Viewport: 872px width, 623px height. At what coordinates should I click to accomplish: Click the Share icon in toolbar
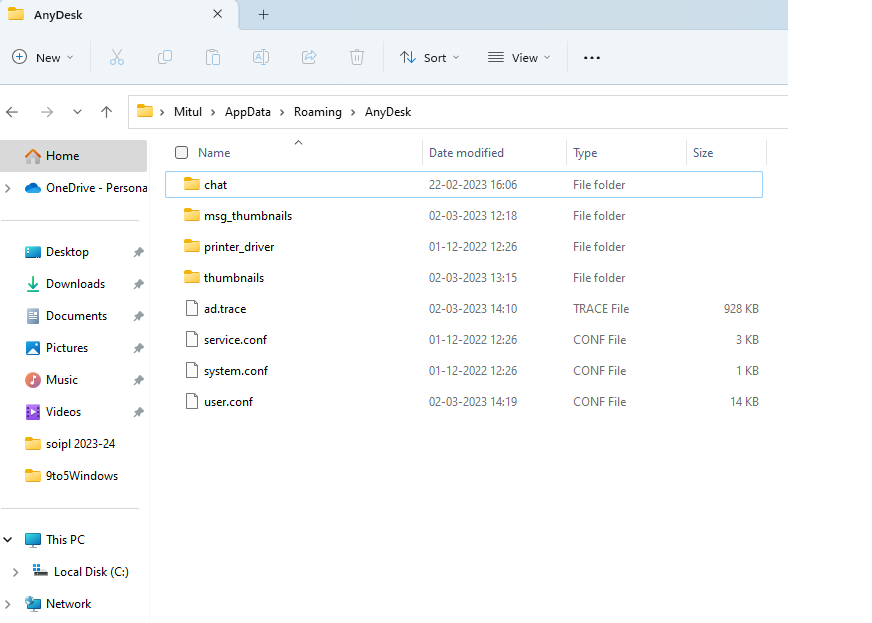click(309, 57)
